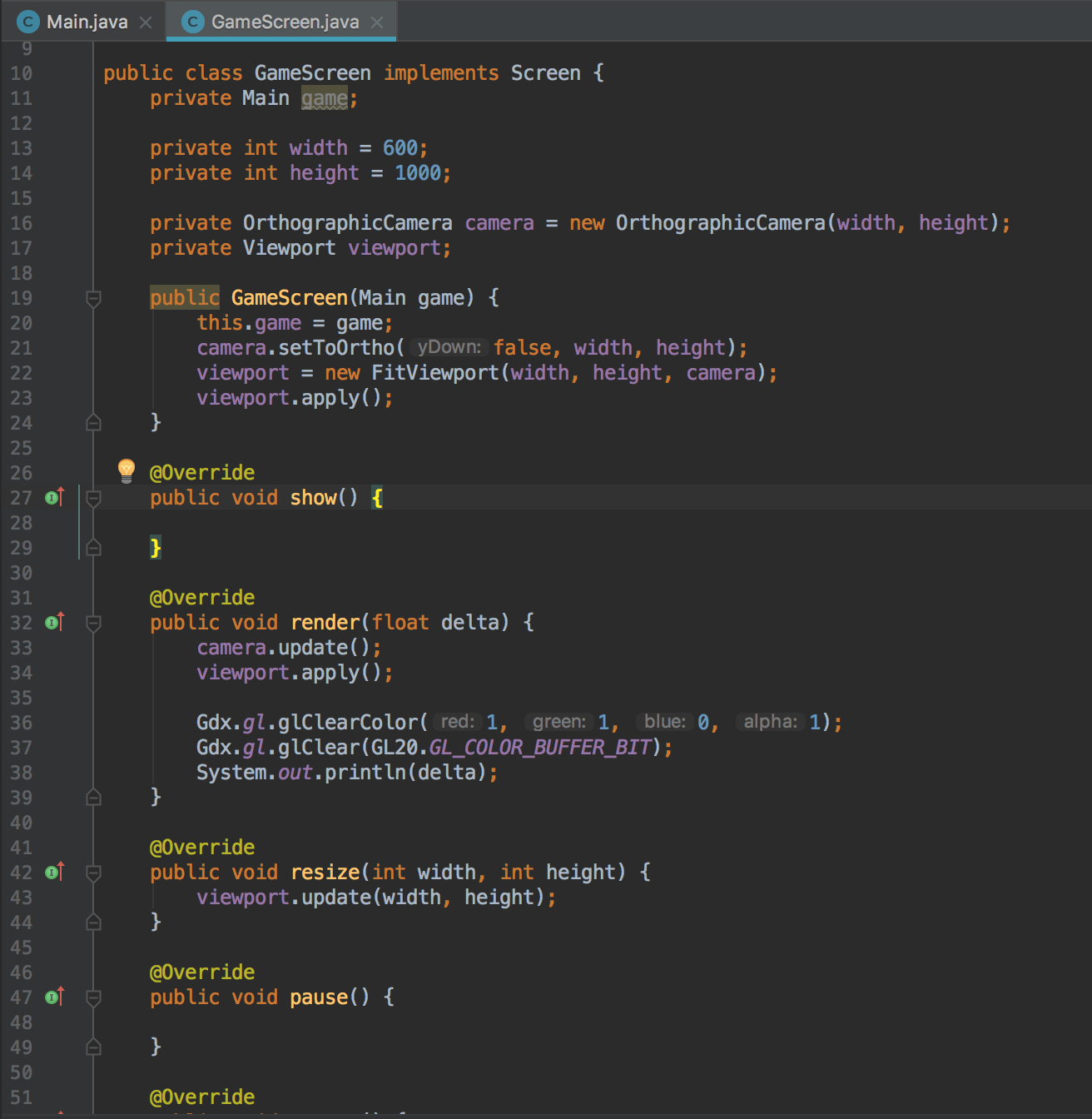Click line number 43 in the gutter

pyautogui.click(x=21, y=898)
